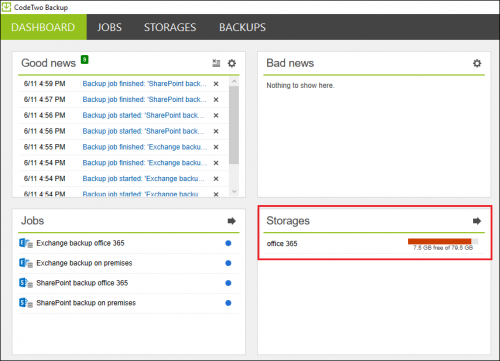The height and width of the screenshot is (361, 500).
Task: Click status dot of Exchange backup on premises
Action: click(x=228, y=263)
